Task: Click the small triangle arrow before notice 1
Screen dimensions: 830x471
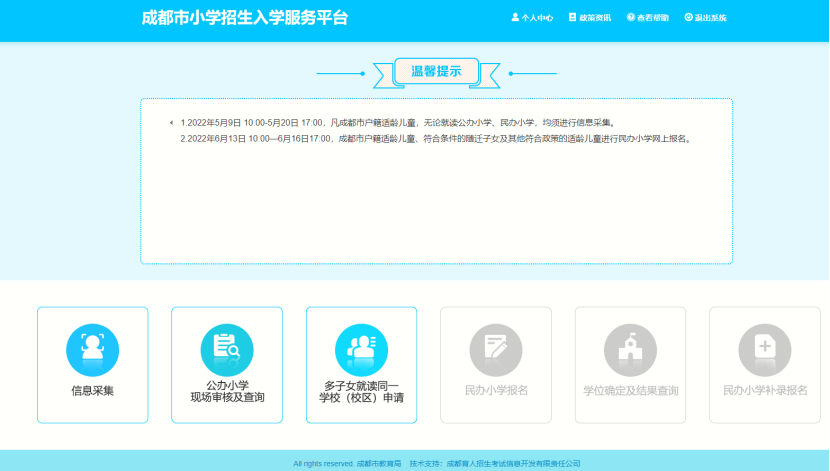Action: pos(171,123)
